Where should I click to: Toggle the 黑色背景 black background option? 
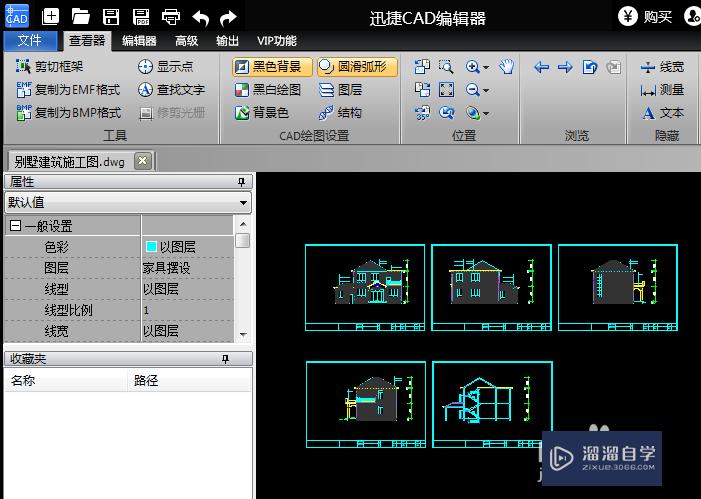(272, 67)
